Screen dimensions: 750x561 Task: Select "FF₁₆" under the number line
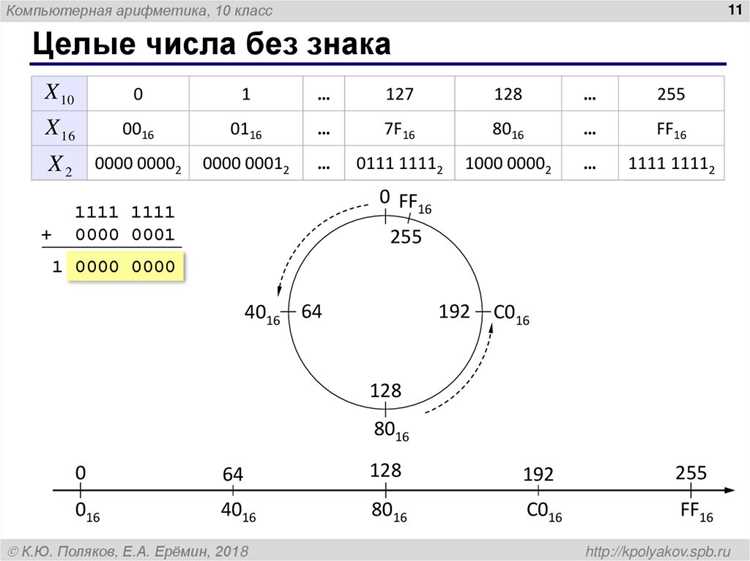point(696,512)
